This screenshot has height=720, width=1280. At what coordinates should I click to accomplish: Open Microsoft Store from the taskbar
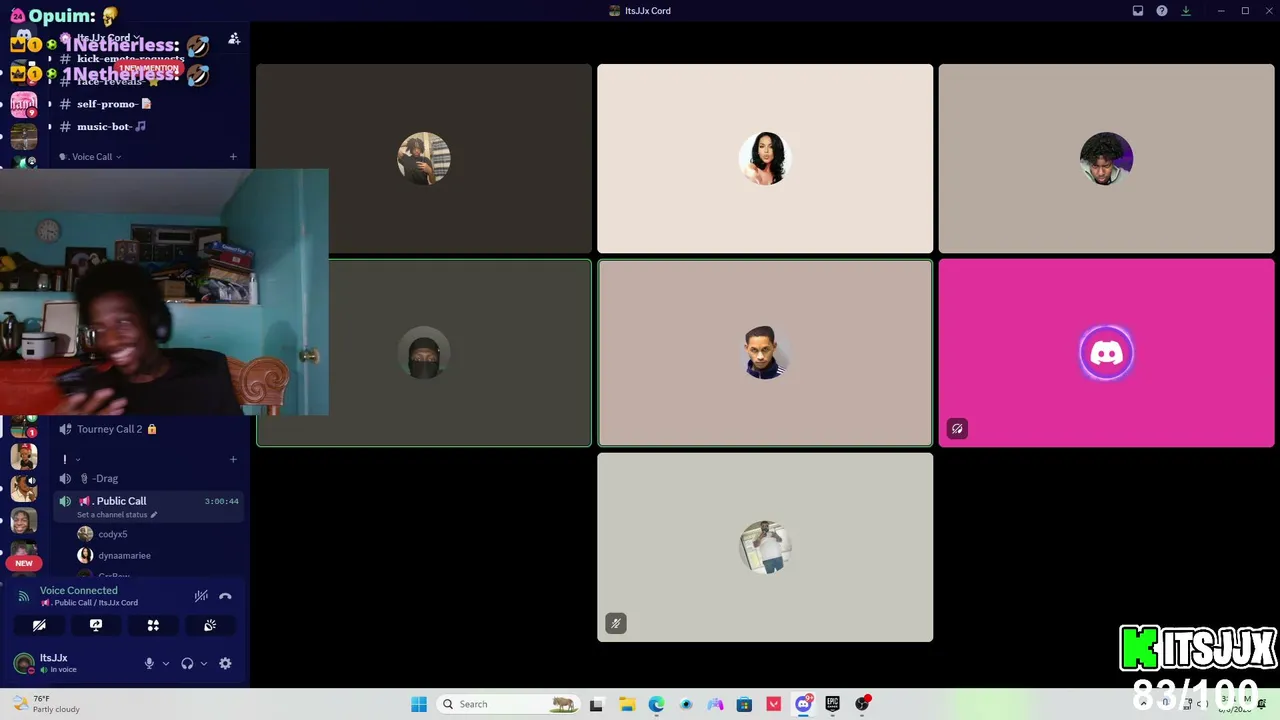(744, 704)
